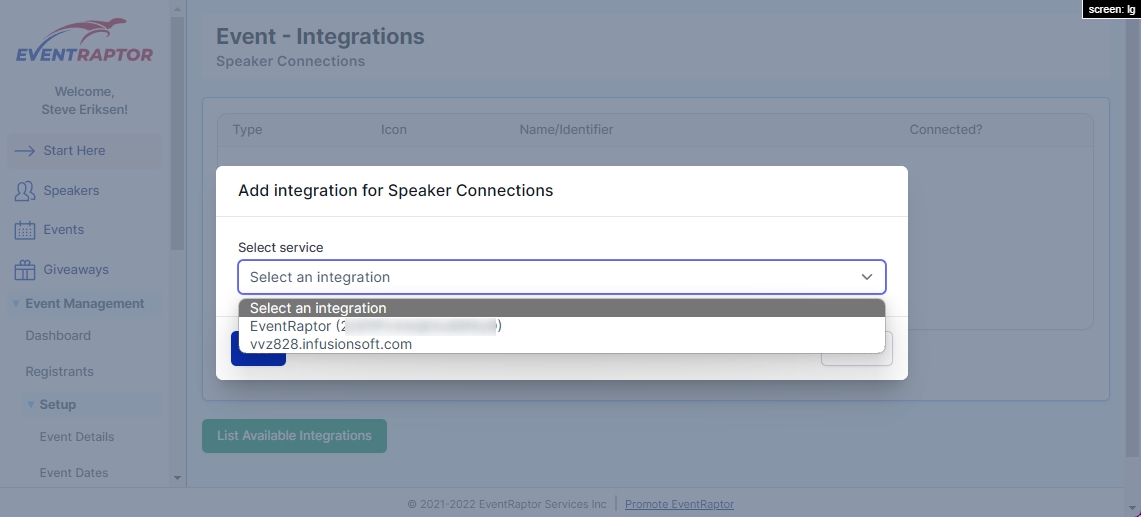The width and height of the screenshot is (1141, 517).
Task: Click the EventRaptor logo in sidebar
Action: point(85,42)
